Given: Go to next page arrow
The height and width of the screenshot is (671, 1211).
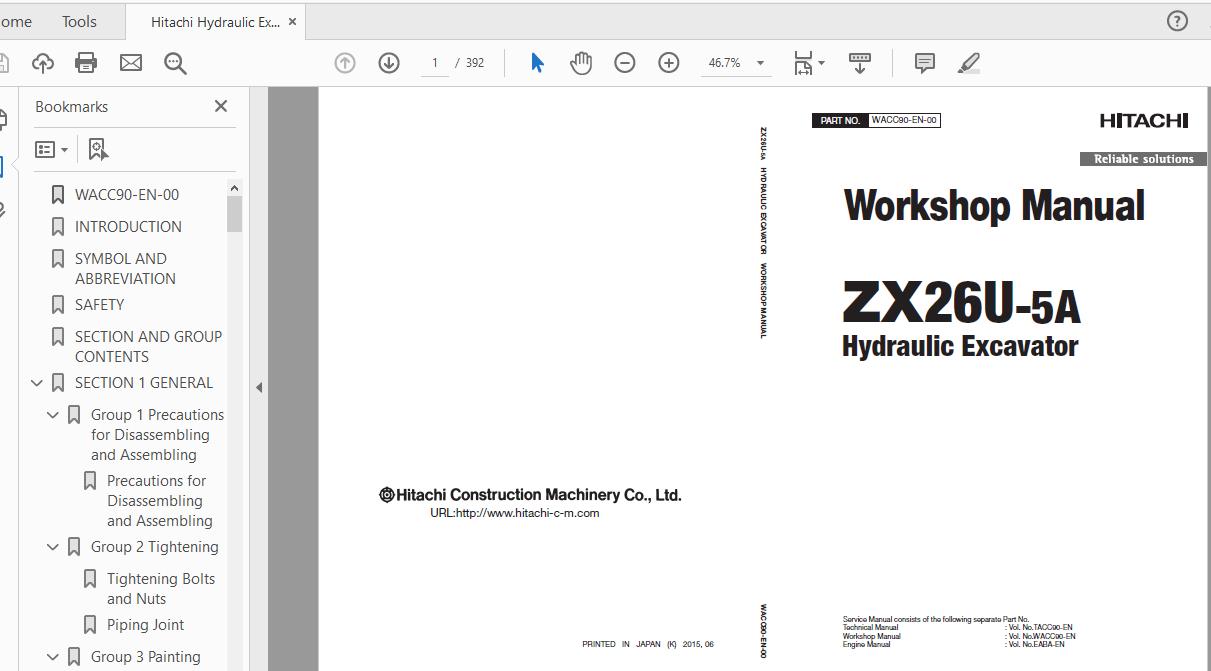Looking at the screenshot, I should (389, 63).
